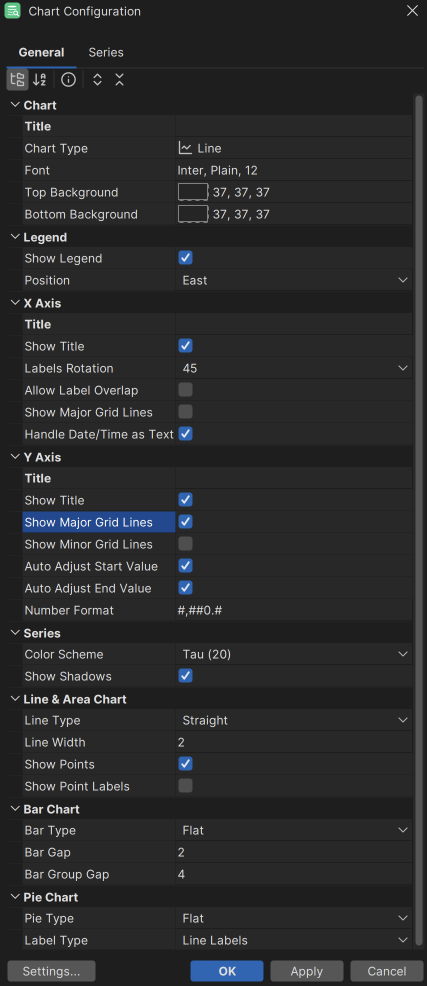The height and width of the screenshot is (986, 427).
Task: Collapse the Series section
Action: [x=15, y=633]
